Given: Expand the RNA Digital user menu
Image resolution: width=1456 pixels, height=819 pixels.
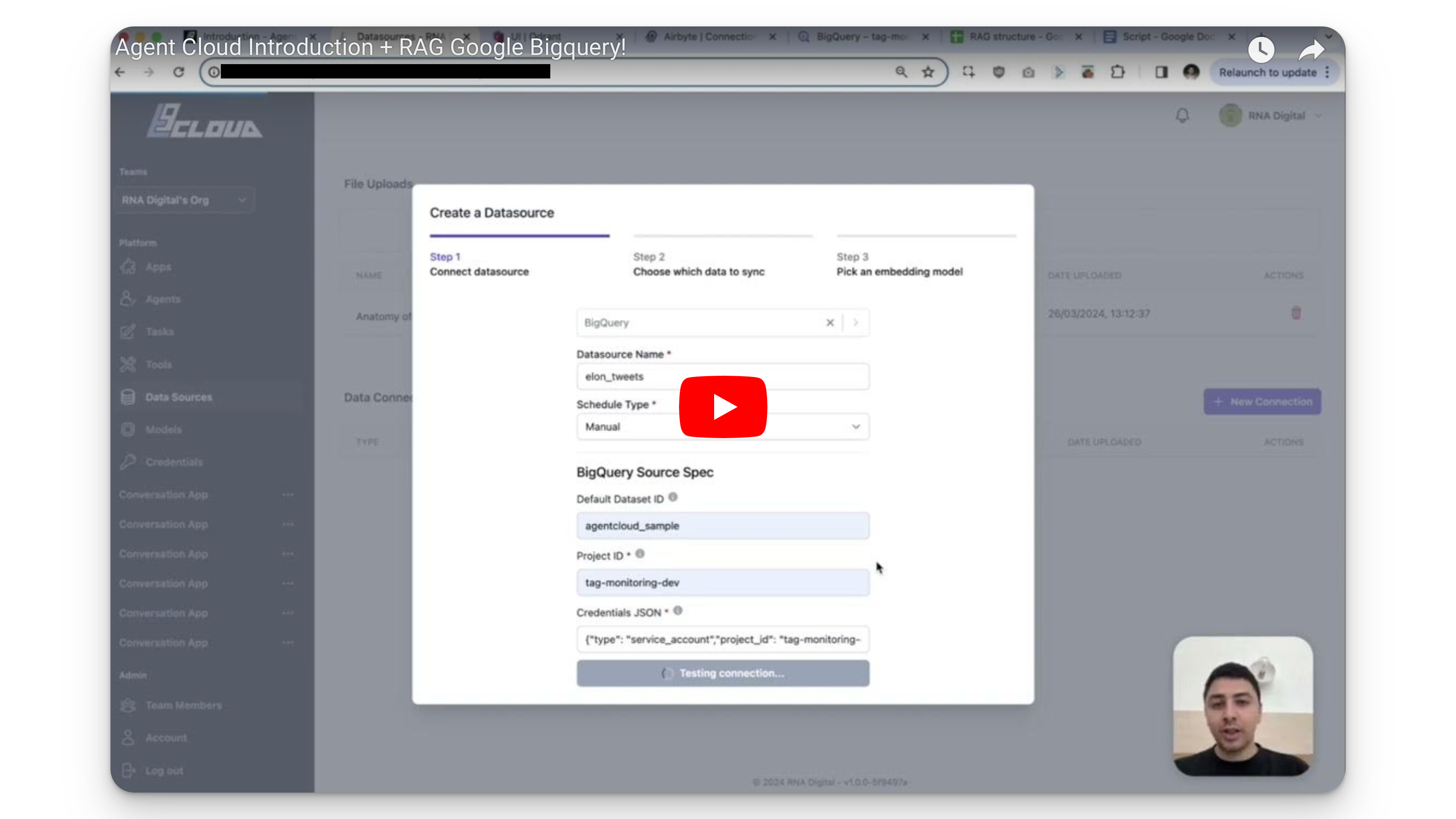Looking at the screenshot, I should pyautogui.click(x=1270, y=116).
